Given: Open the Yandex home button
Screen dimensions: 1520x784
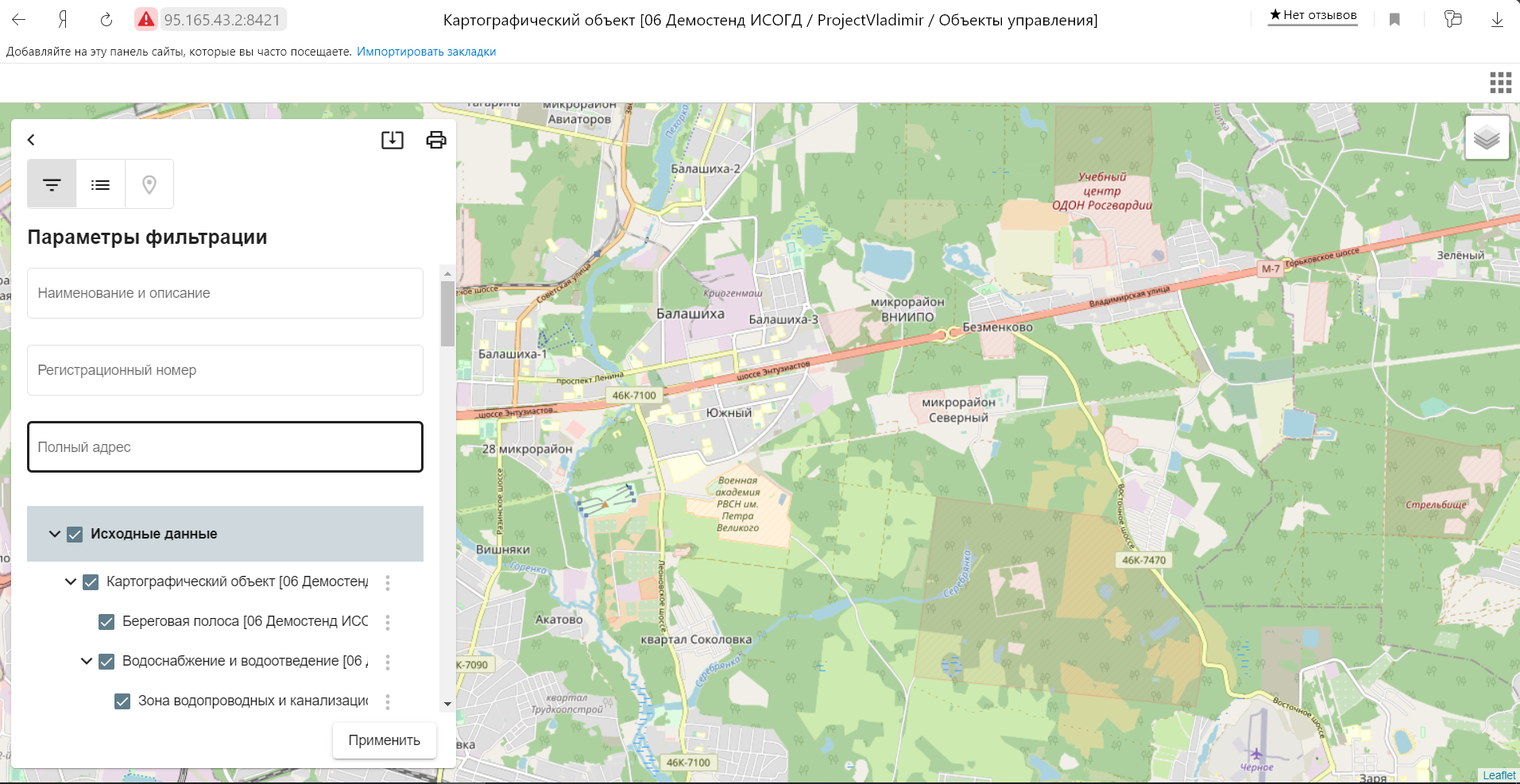Looking at the screenshot, I should tap(63, 20).
